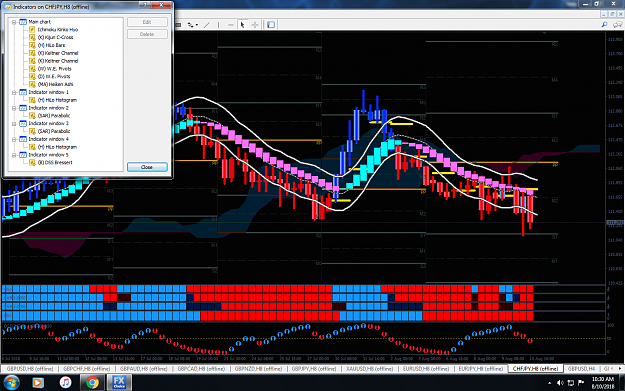Image resolution: width=625 pixels, height=391 pixels.
Task: Select the horizontal line tool
Action: (x=230, y=25)
